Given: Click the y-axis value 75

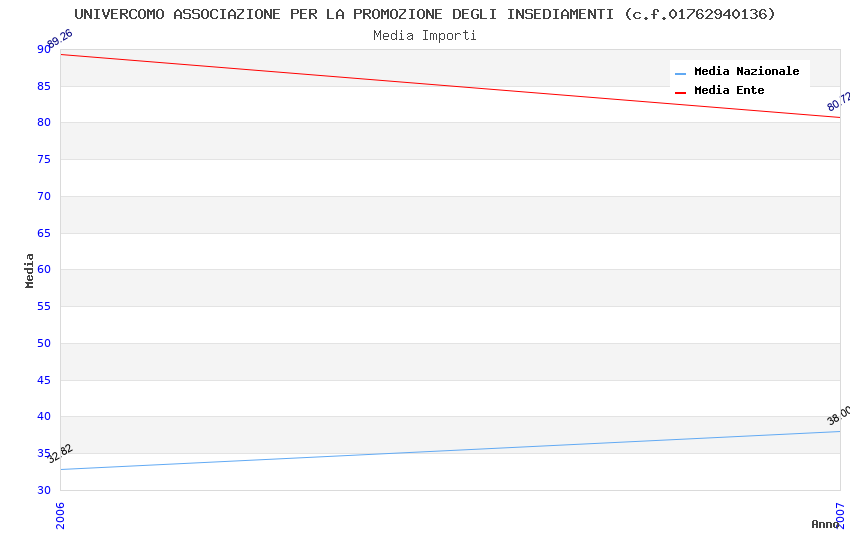Looking at the screenshot, I should (44, 159).
